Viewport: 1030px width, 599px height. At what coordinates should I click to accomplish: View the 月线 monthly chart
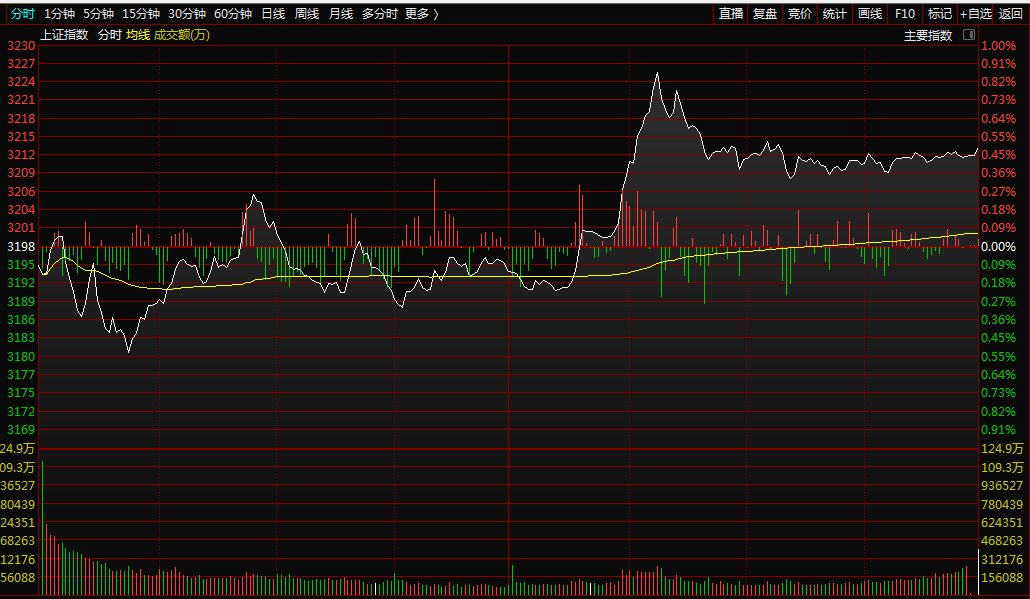coord(341,14)
